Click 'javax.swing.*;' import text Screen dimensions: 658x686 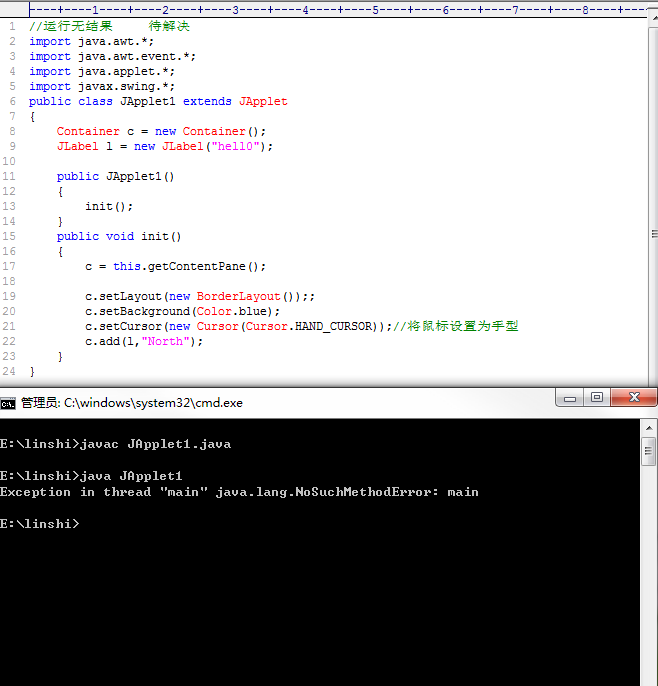[126, 87]
